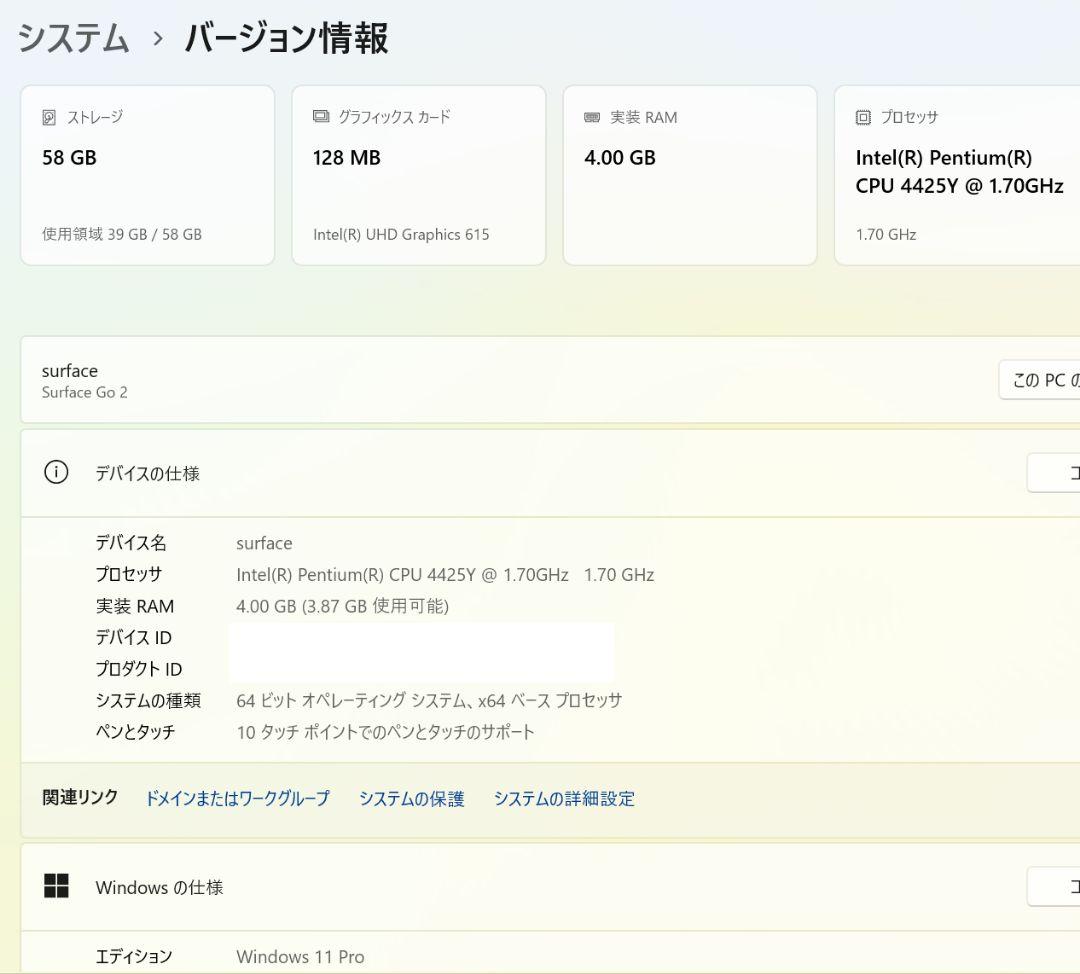Click the breadcrumb chevron separator

[x=158, y=39]
